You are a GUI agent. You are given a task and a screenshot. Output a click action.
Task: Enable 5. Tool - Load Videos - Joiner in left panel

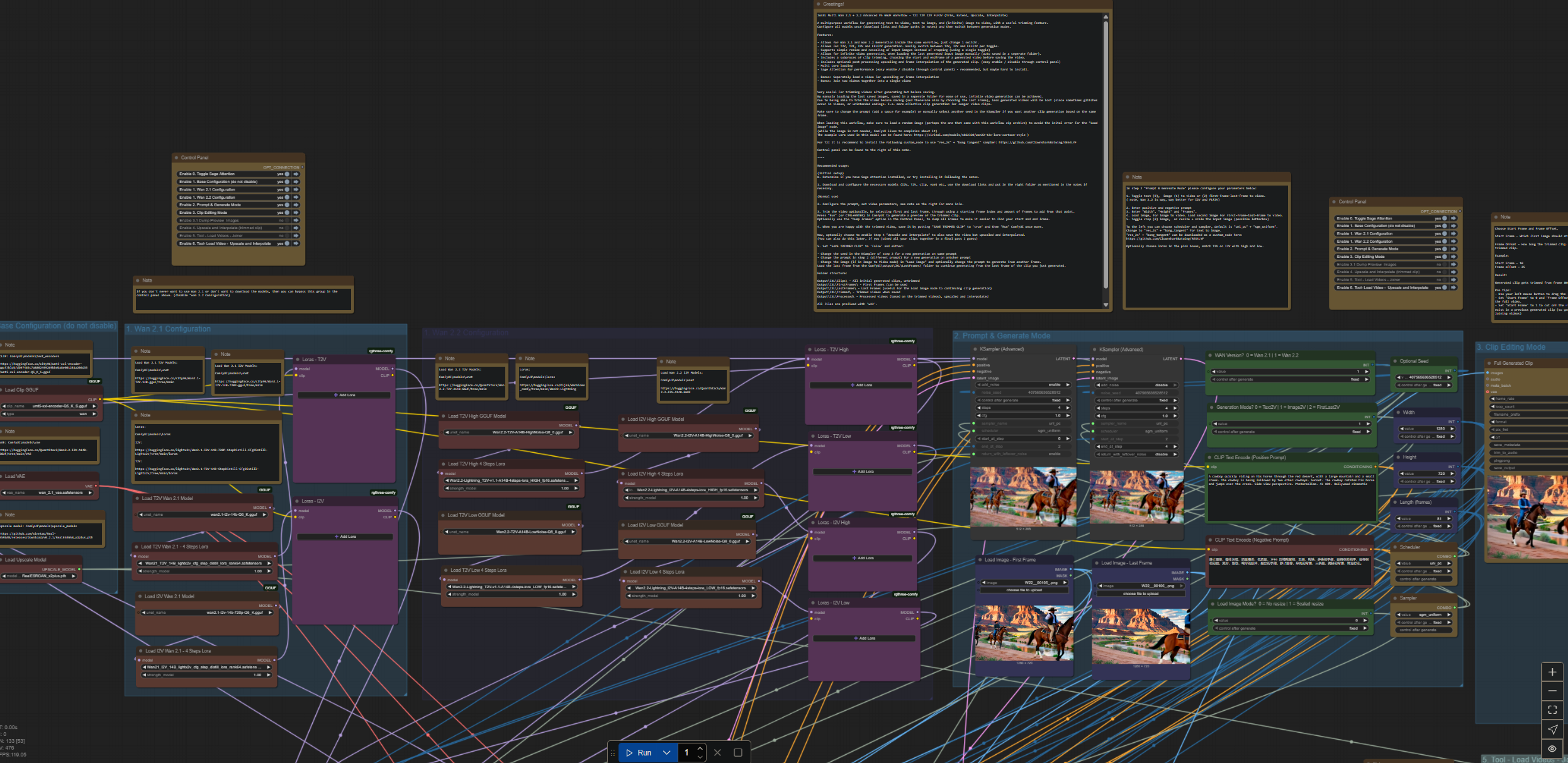click(x=287, y=236)
